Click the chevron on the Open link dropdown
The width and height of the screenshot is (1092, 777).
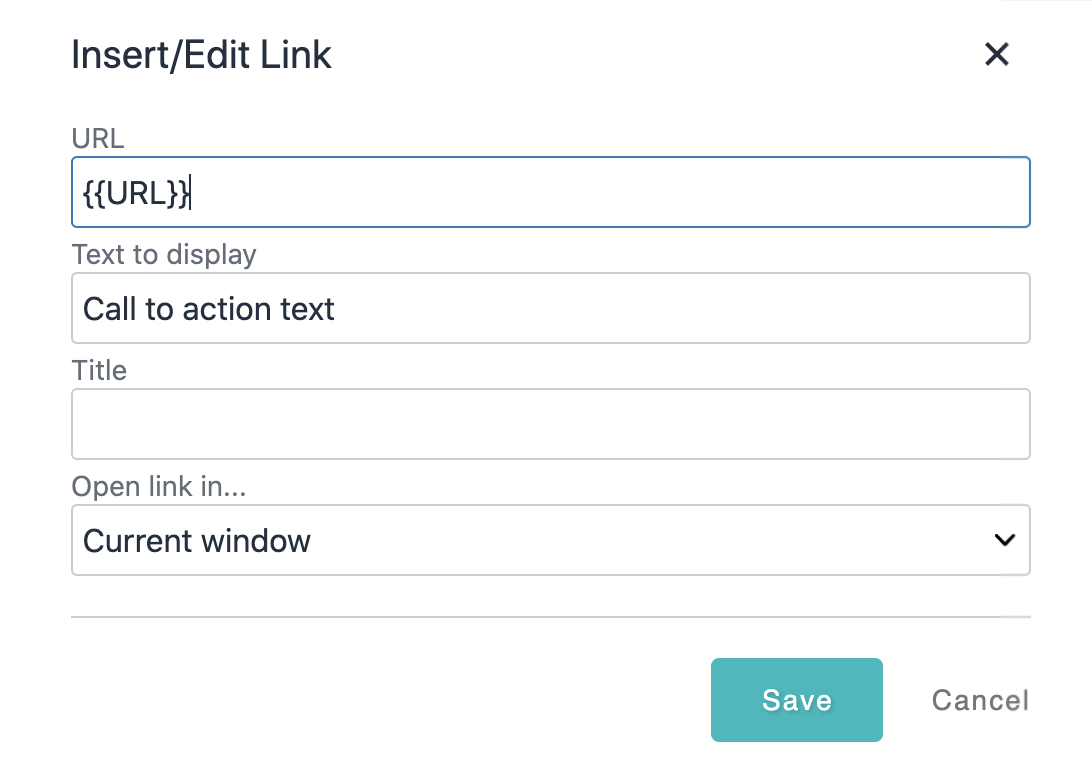point(1004,540)
